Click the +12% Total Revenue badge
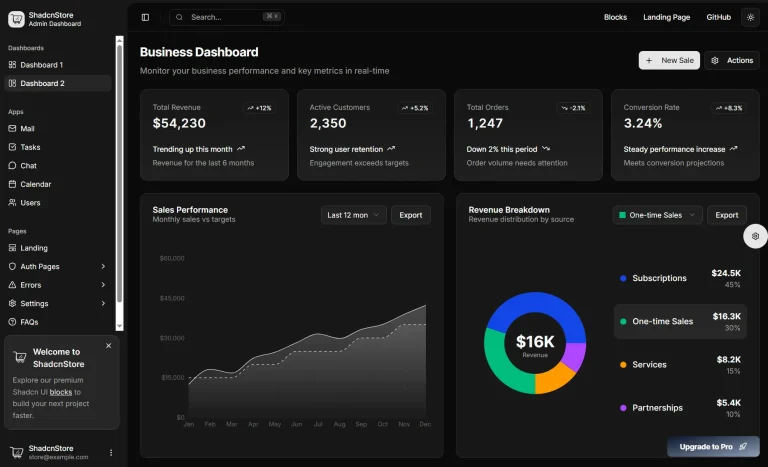Screen dimensions: 768x467 tap(259, 108)
